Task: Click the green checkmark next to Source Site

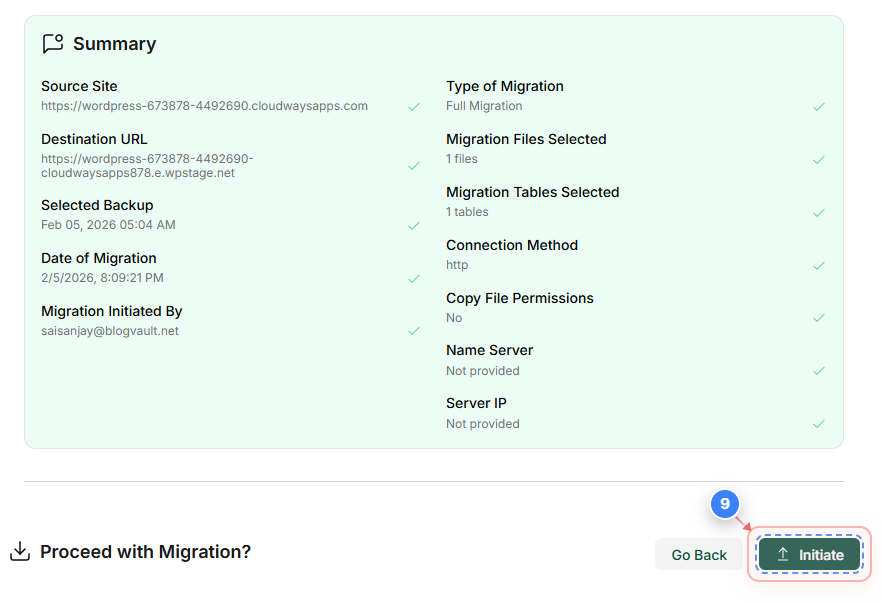Action: coord(414,105)
